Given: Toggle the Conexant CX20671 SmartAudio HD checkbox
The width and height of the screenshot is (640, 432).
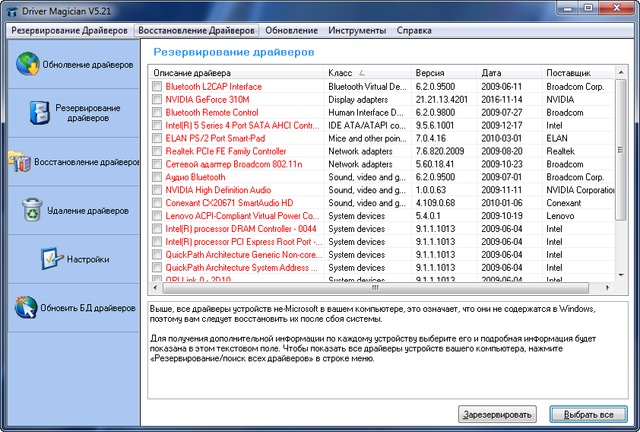Looking at the screenshot, I should tap(156, 203).
